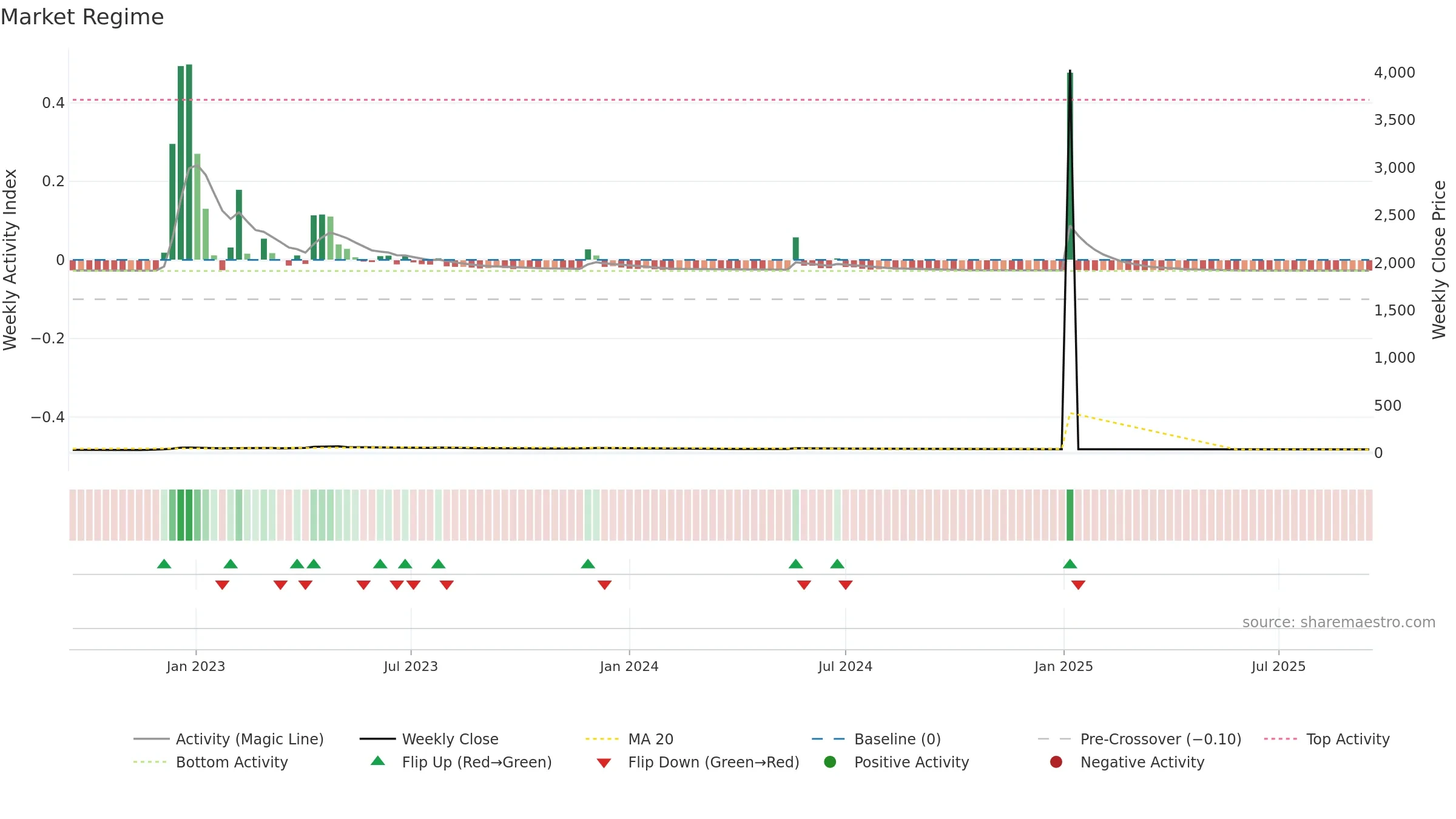This screenshot has width=1456, height=819.
Task: Toggle Flip Down (Green→Red) legend entry
Action: 698,762
